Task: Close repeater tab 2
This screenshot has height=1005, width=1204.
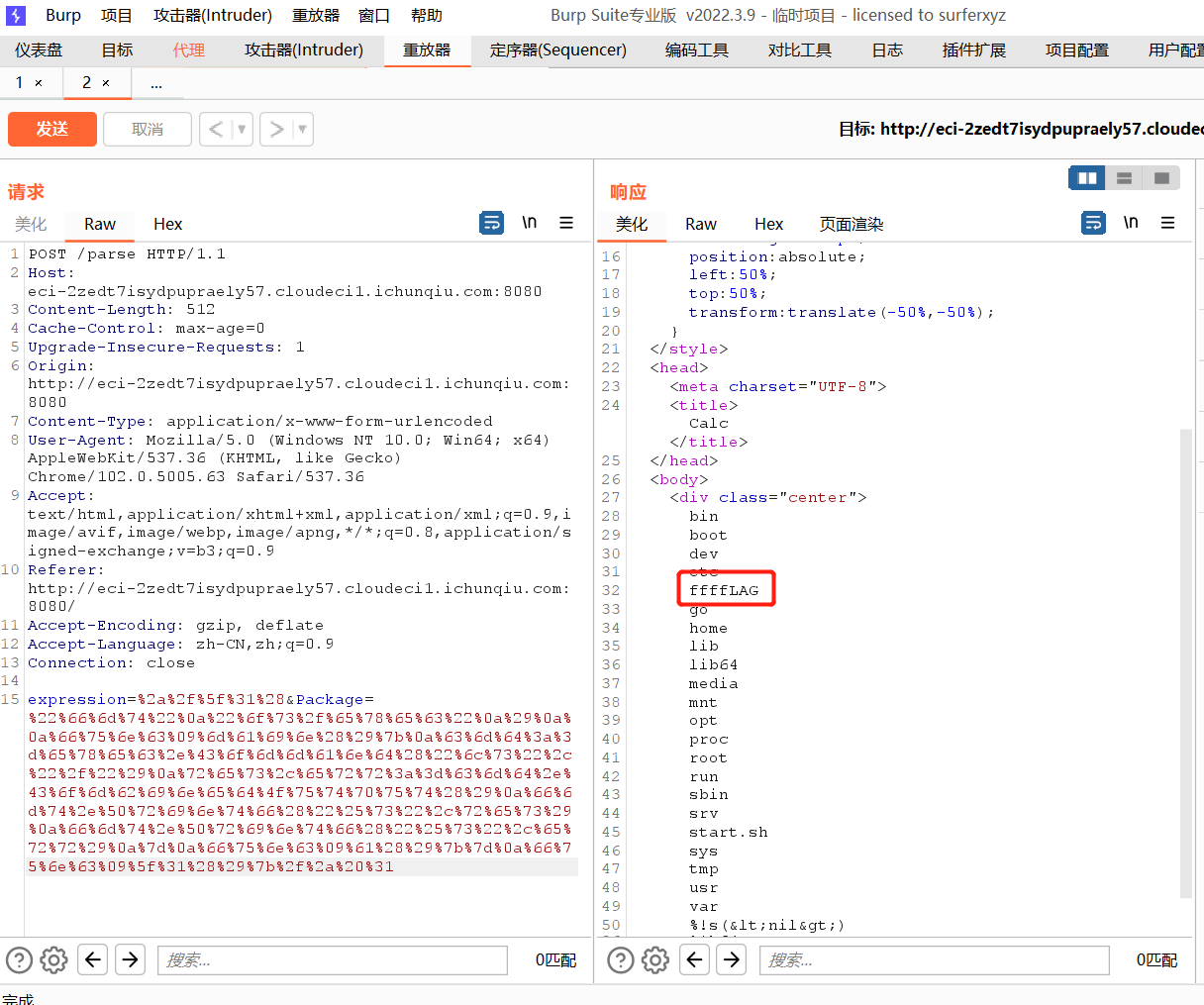Action: [106, 83]
